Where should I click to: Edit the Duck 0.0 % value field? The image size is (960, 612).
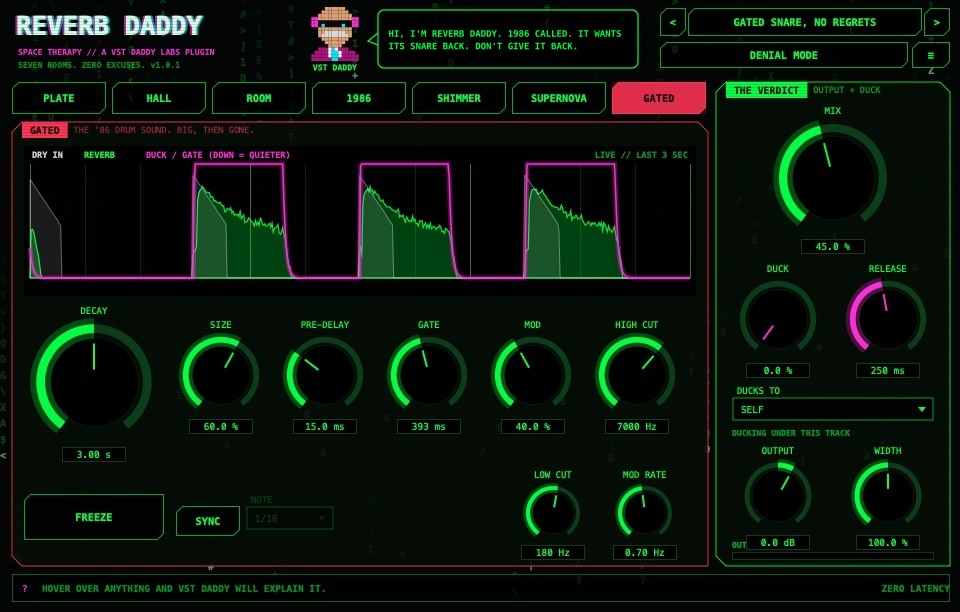point(778,371)
